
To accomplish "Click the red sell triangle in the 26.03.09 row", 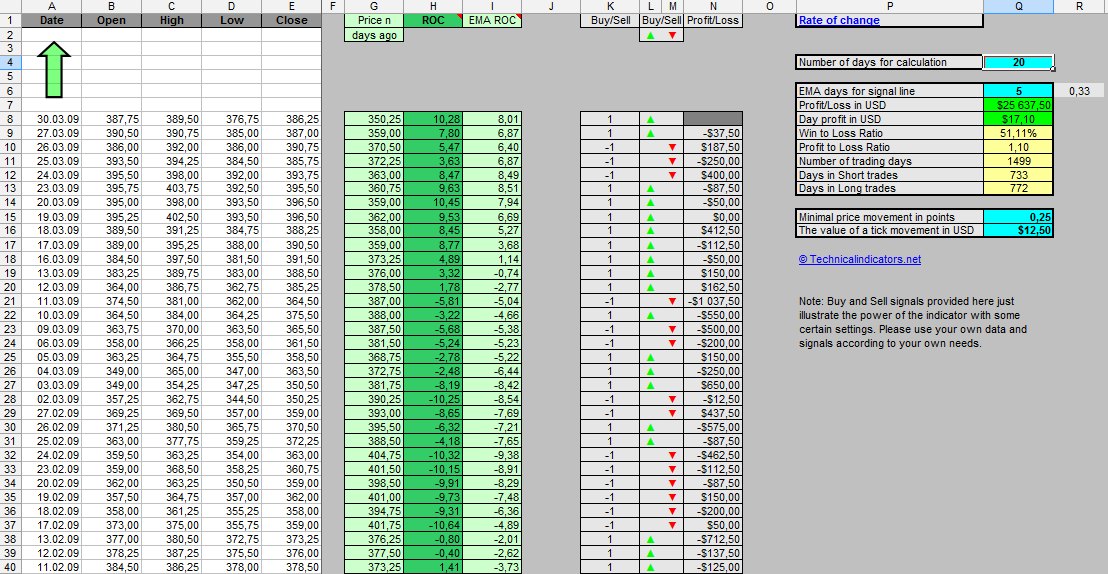I will (672, 147).
